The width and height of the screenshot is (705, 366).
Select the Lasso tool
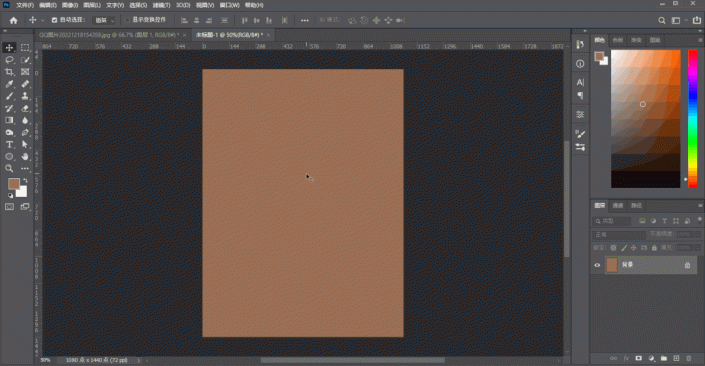tap(9, 60)
